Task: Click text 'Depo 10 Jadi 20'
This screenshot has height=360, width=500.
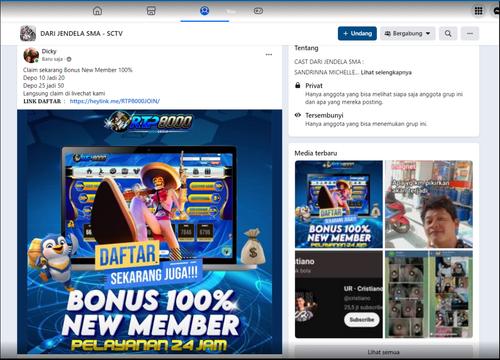Action: click(44, 78)
